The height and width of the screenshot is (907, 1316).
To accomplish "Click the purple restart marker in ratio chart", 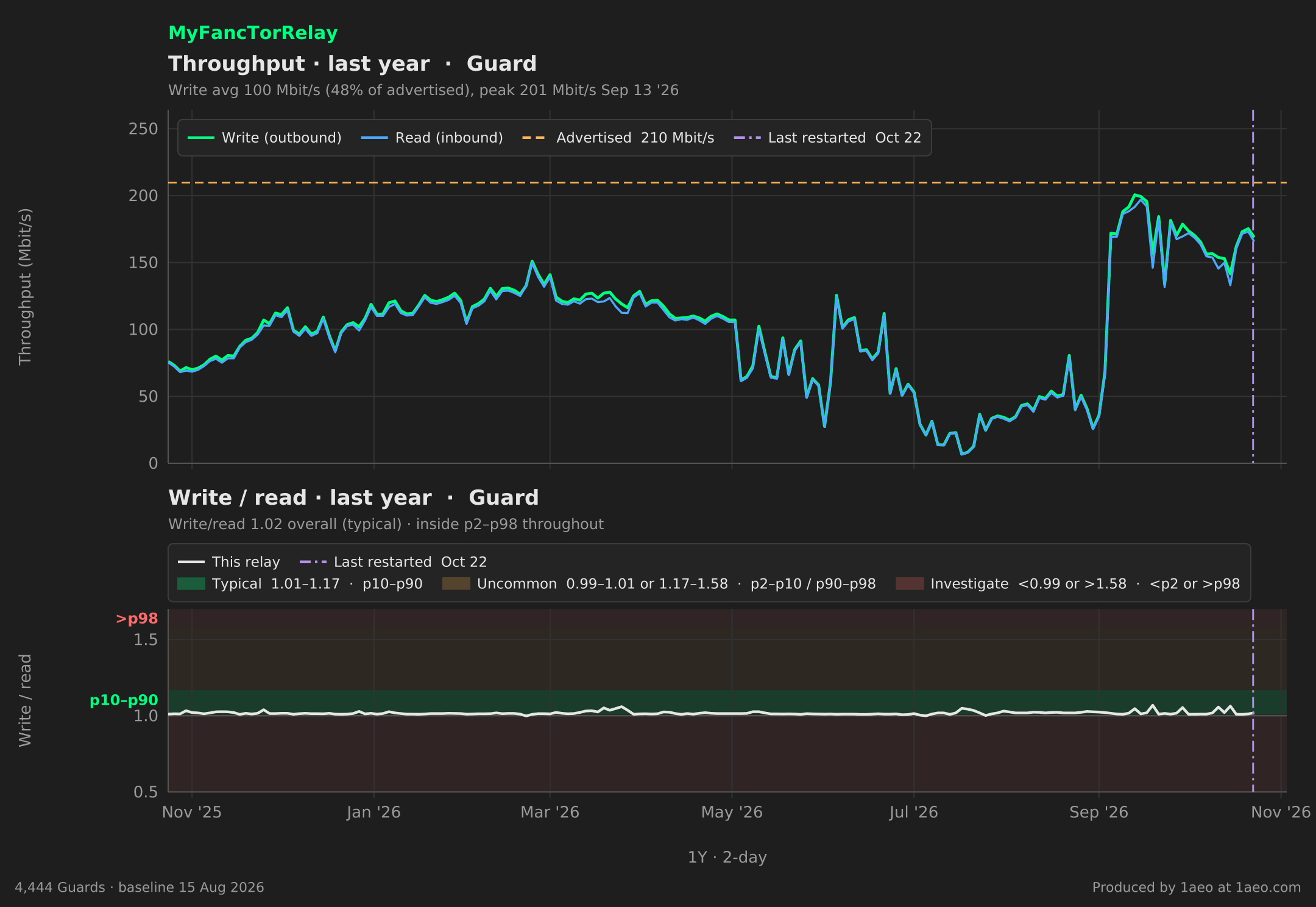I will [1253, 701].
